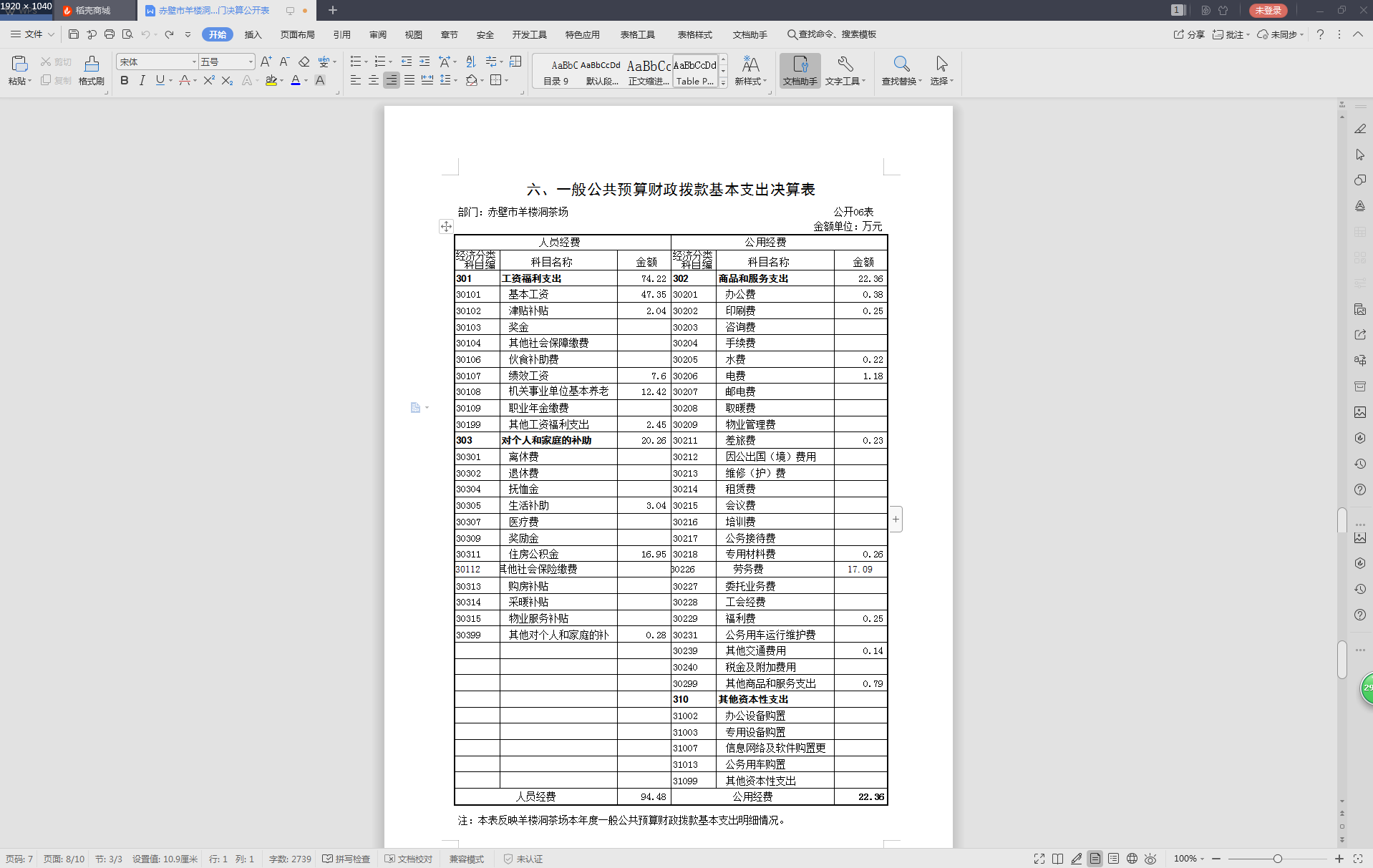Click the decrease indent icon
1373x868 pixels.
[x=407, y=62]
